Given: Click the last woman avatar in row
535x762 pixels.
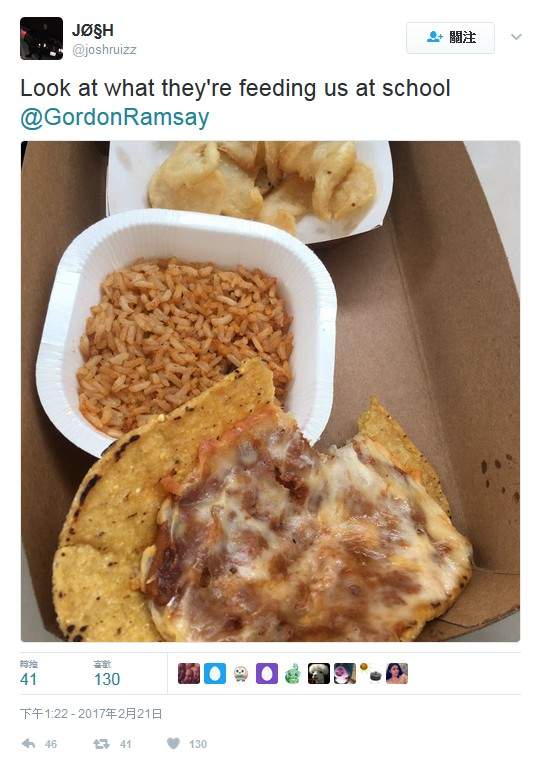Looking at the screenshot, I should 397,674.
